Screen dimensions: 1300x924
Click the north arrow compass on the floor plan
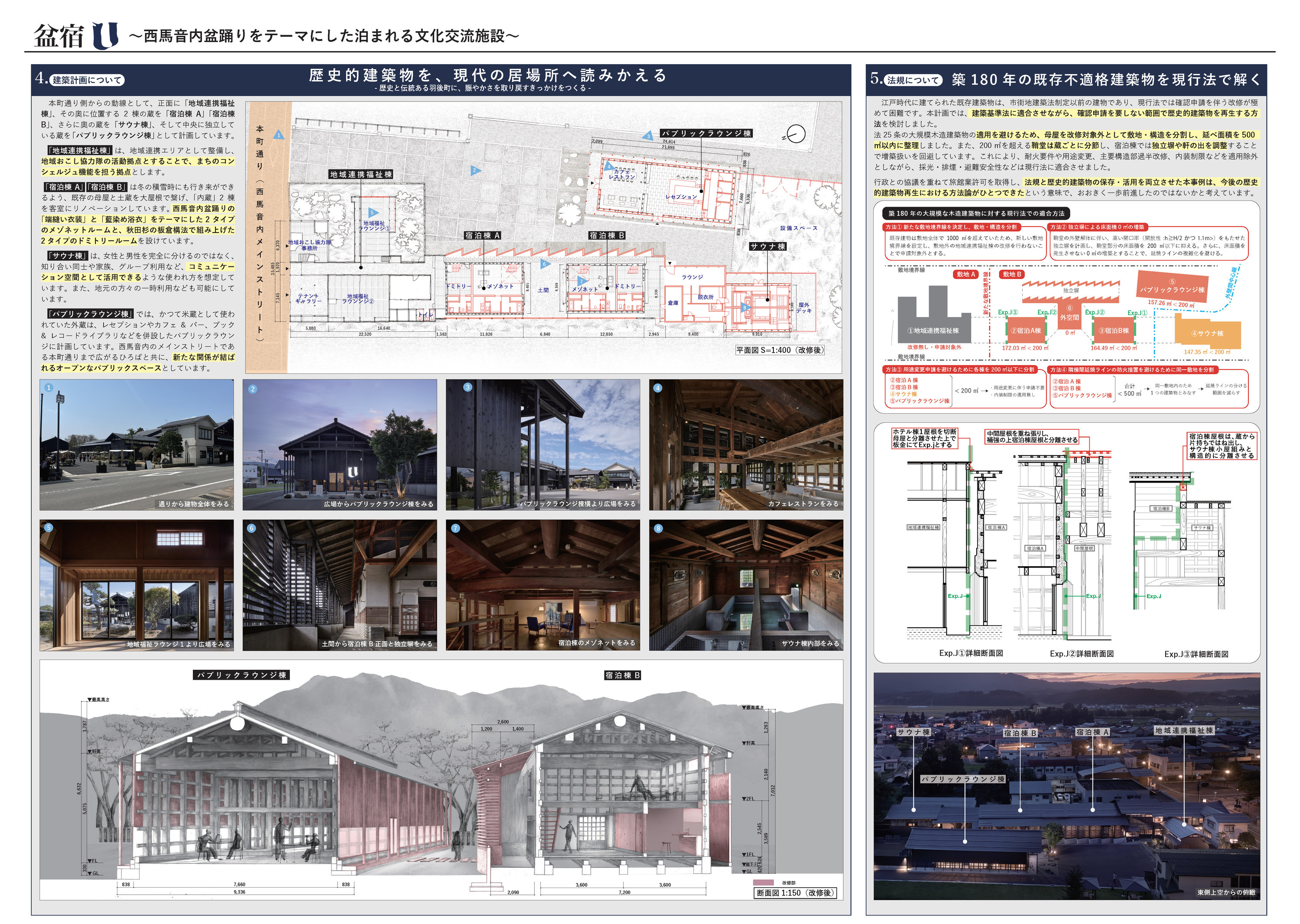pyautogui.click(x=796, y=135)
